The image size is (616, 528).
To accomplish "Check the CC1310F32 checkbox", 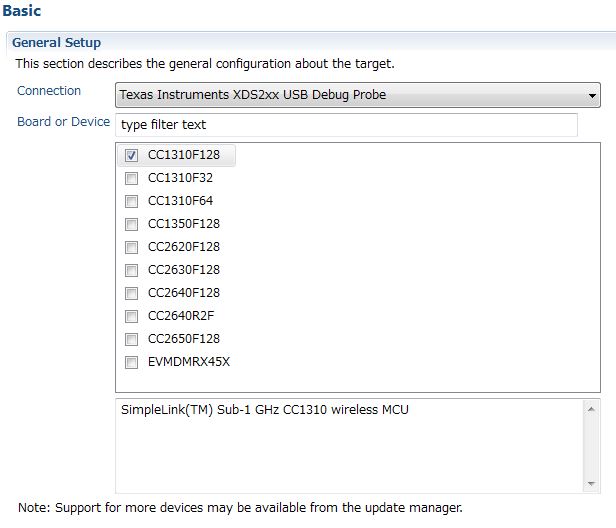I will (x=131, y=178).
